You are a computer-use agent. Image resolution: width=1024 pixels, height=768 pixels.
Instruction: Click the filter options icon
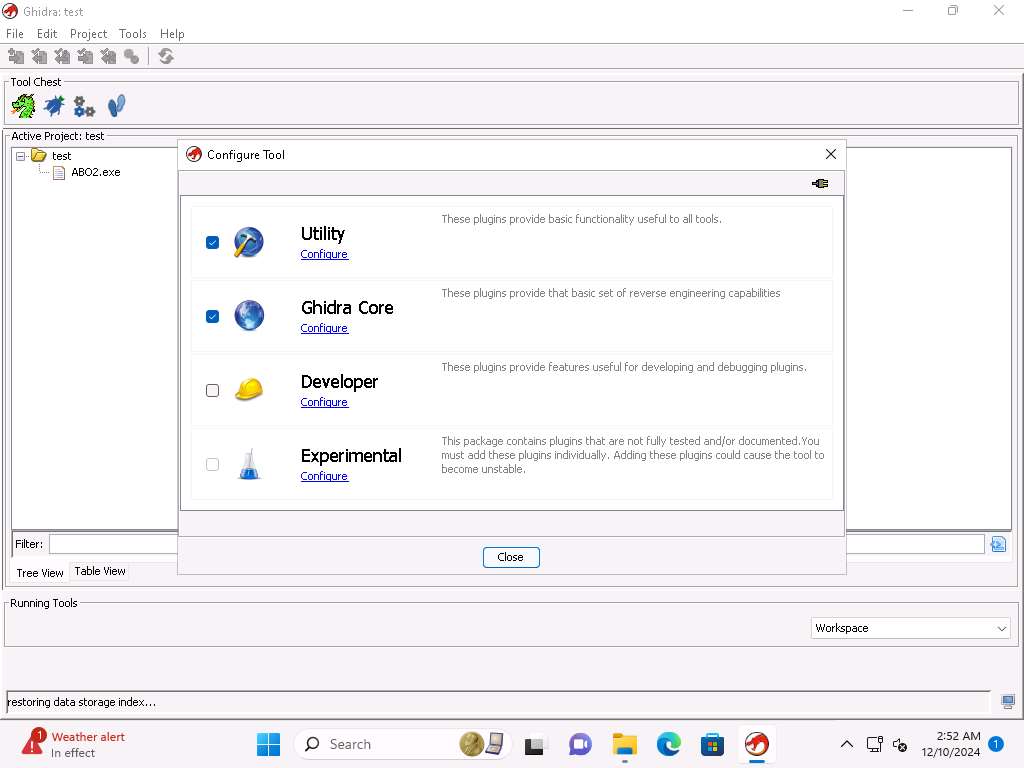click(x=997, y=544)
